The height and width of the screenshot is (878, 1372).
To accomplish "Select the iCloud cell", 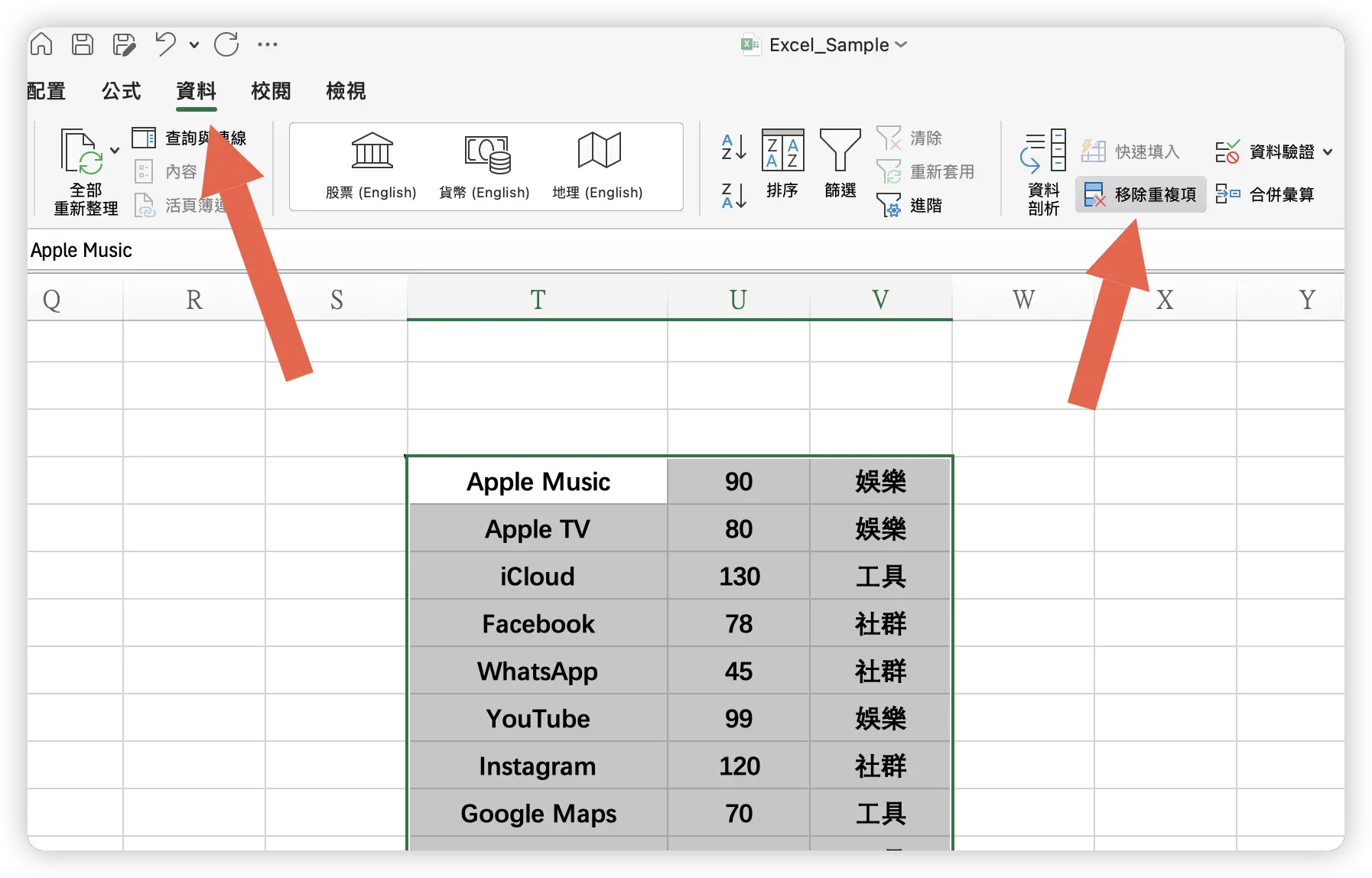I will [x=538, y=576].
